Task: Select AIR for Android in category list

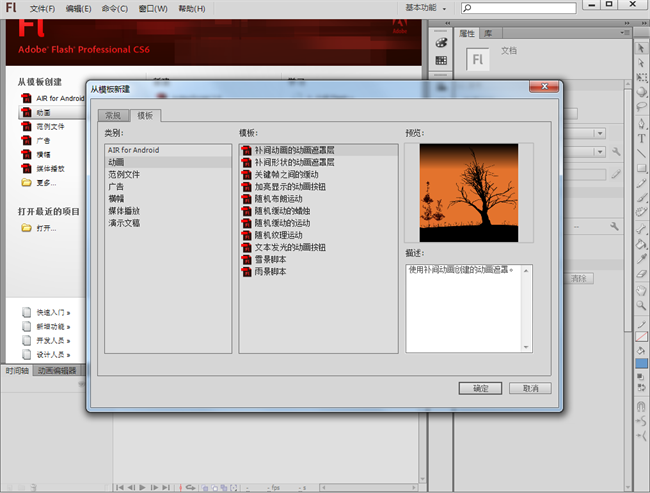Action: (x=168, y=150)
